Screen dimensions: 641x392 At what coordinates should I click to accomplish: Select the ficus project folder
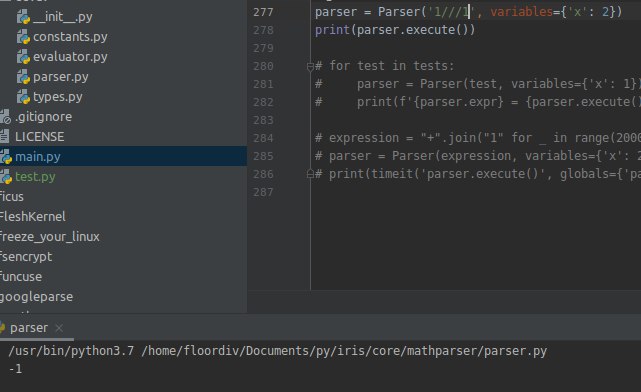(x=11, y=197)
